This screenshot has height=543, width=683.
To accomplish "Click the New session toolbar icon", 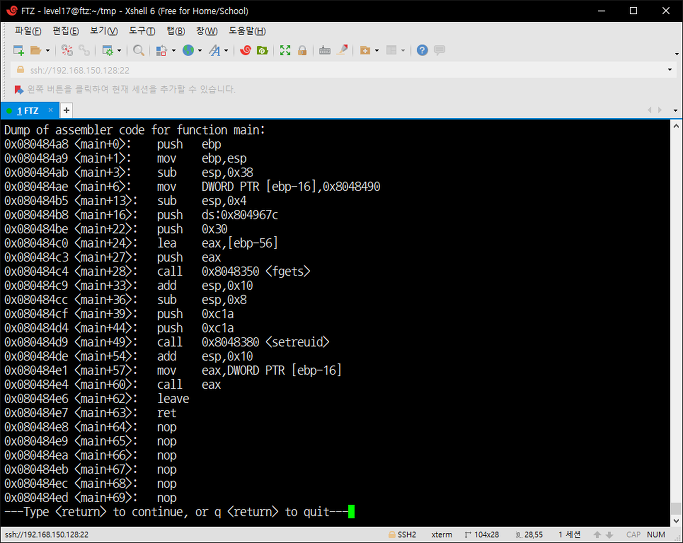I will point(18,51).
